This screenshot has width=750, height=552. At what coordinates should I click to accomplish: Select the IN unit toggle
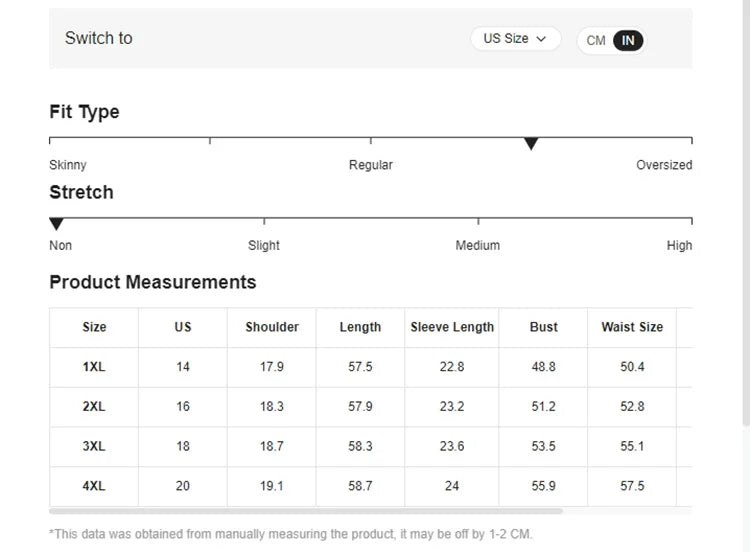628,41
